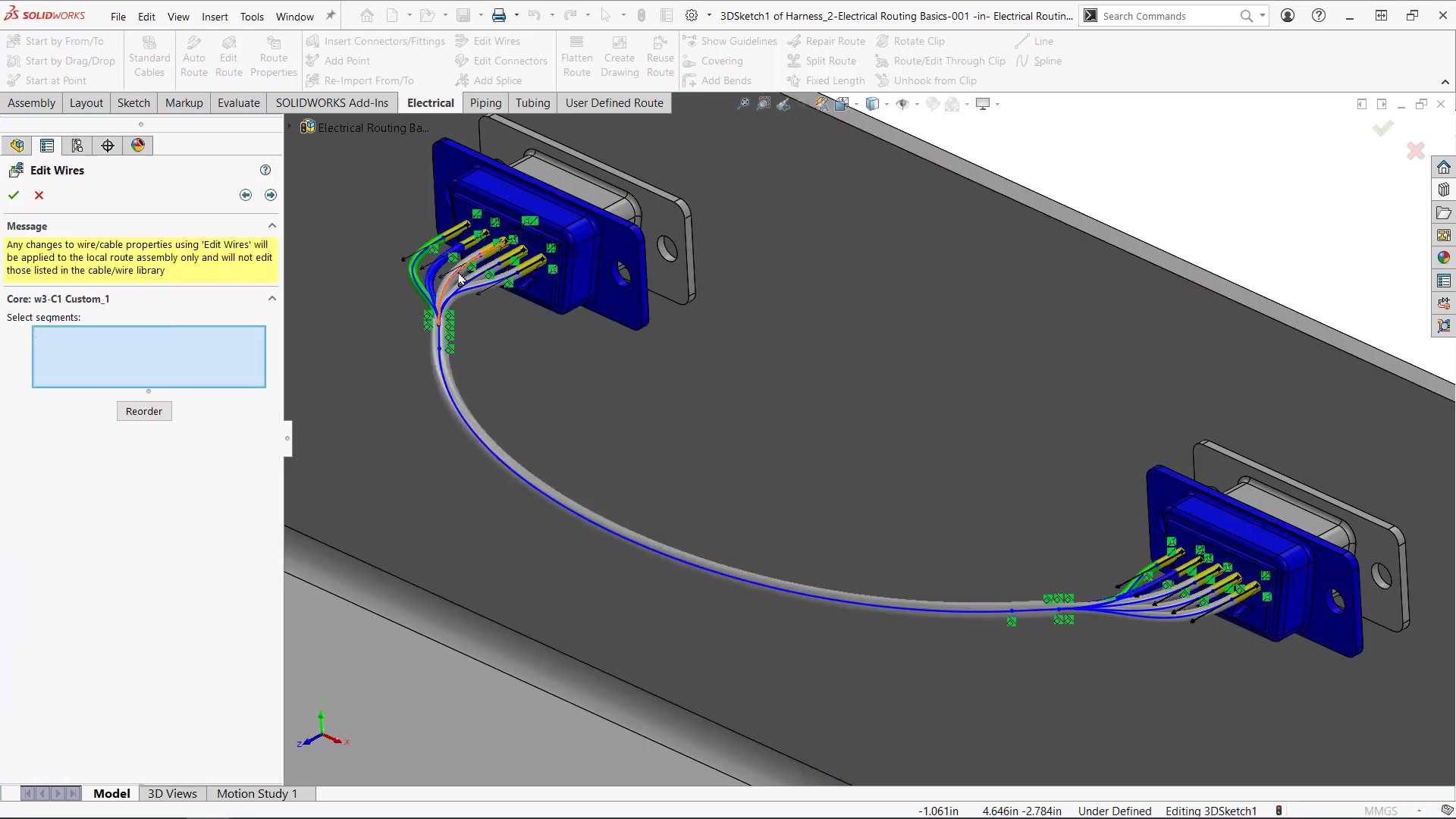Open Edit Wires help
This screenshot has width=1456, height=819.
click(x=265, y=170)
